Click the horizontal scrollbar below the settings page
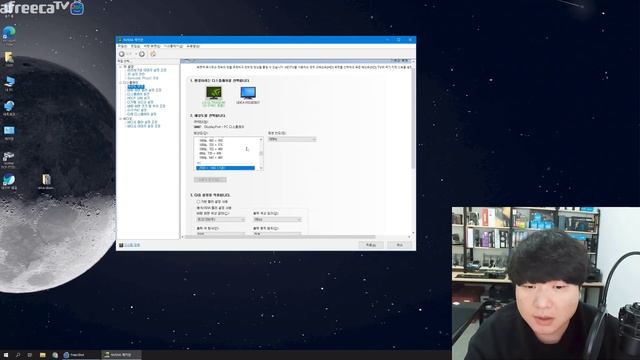Viewport: 640px width, 360px height. pyautogui.click(x=280, y=237)
